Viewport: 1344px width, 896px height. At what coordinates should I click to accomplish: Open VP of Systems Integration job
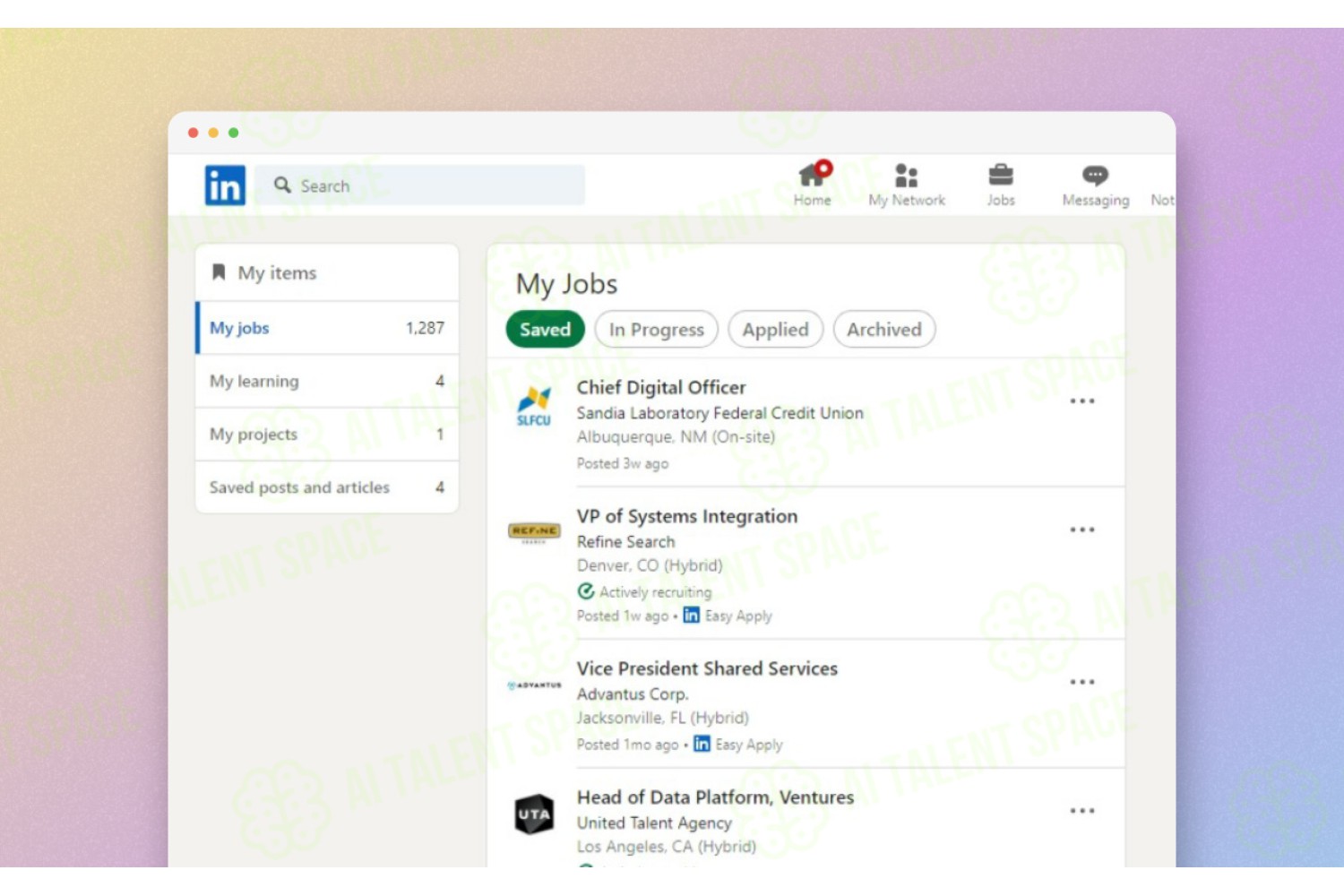click(687, 516)
